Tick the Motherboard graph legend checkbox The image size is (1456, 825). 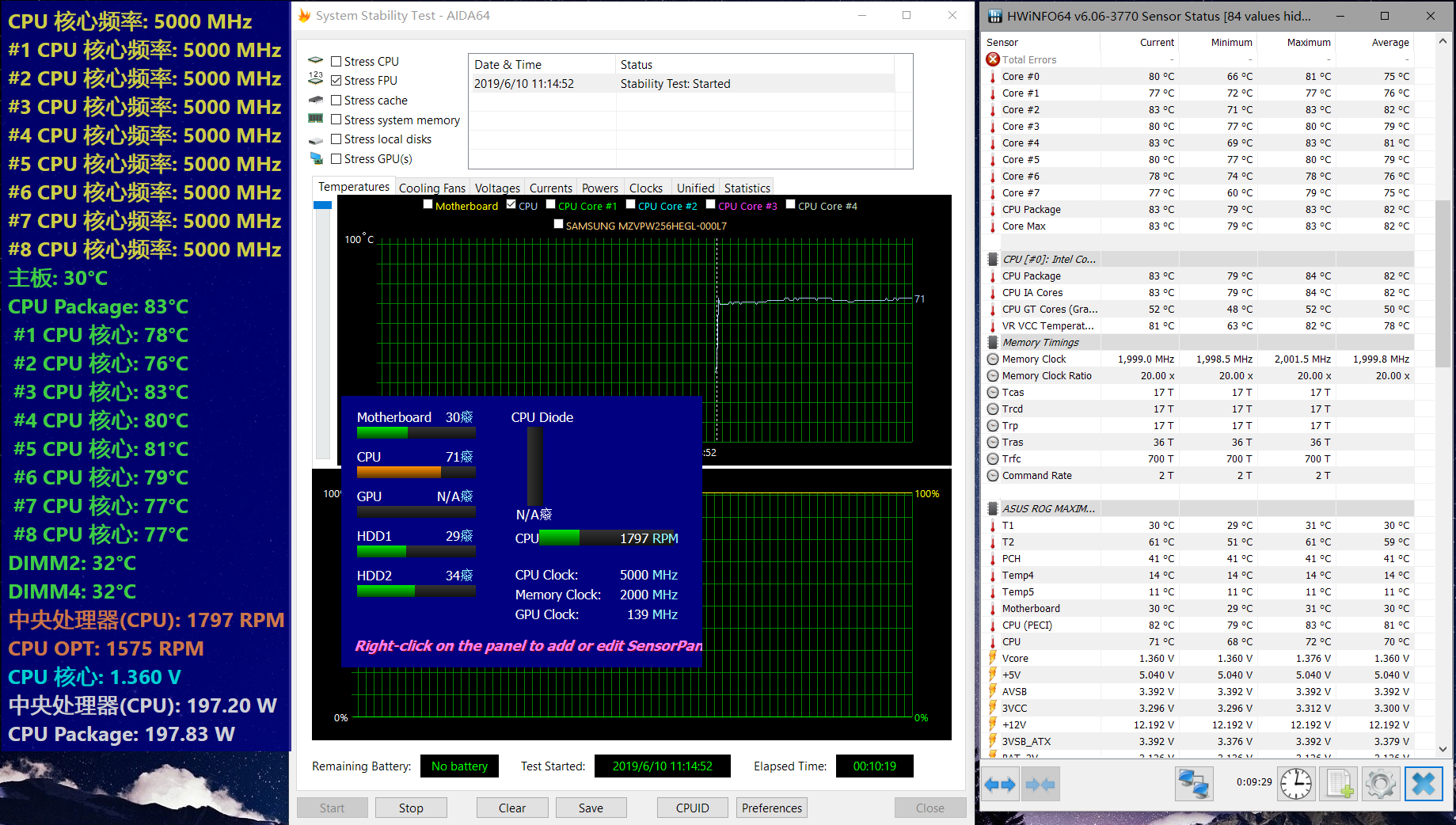tap(428, 205)
